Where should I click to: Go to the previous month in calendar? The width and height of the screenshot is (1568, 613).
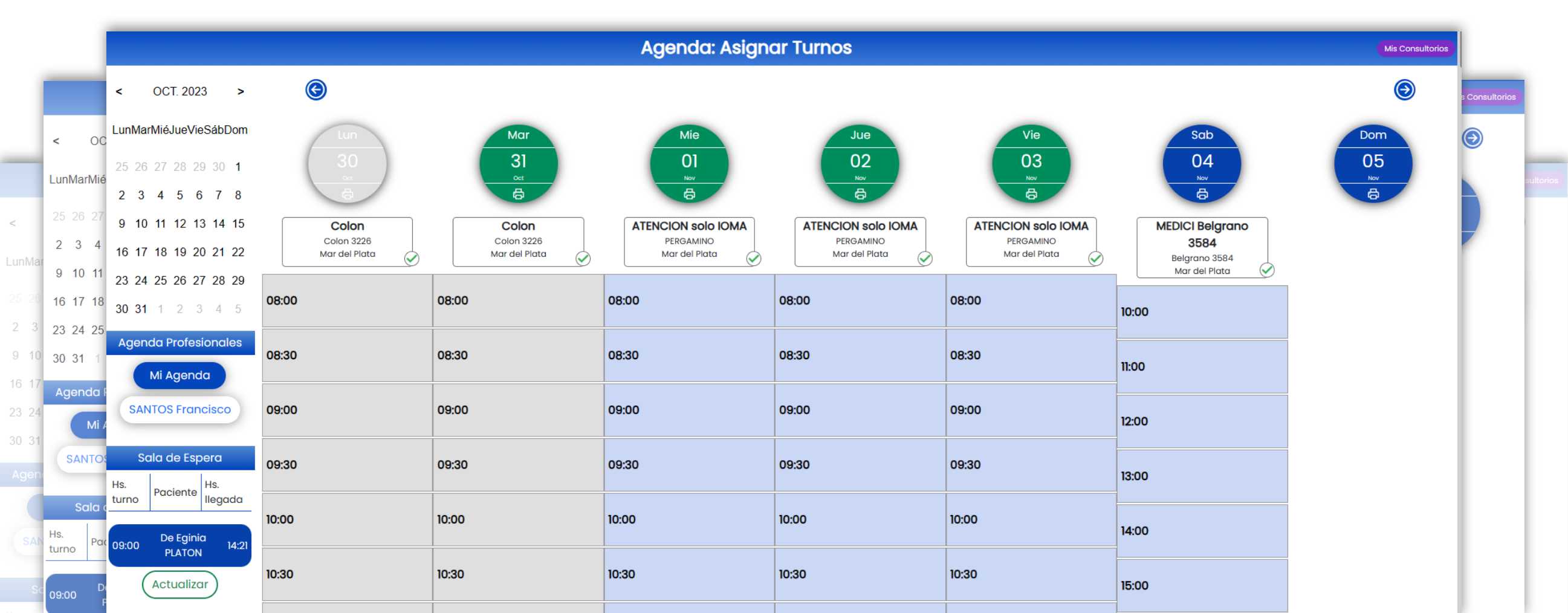click(119, 91)
